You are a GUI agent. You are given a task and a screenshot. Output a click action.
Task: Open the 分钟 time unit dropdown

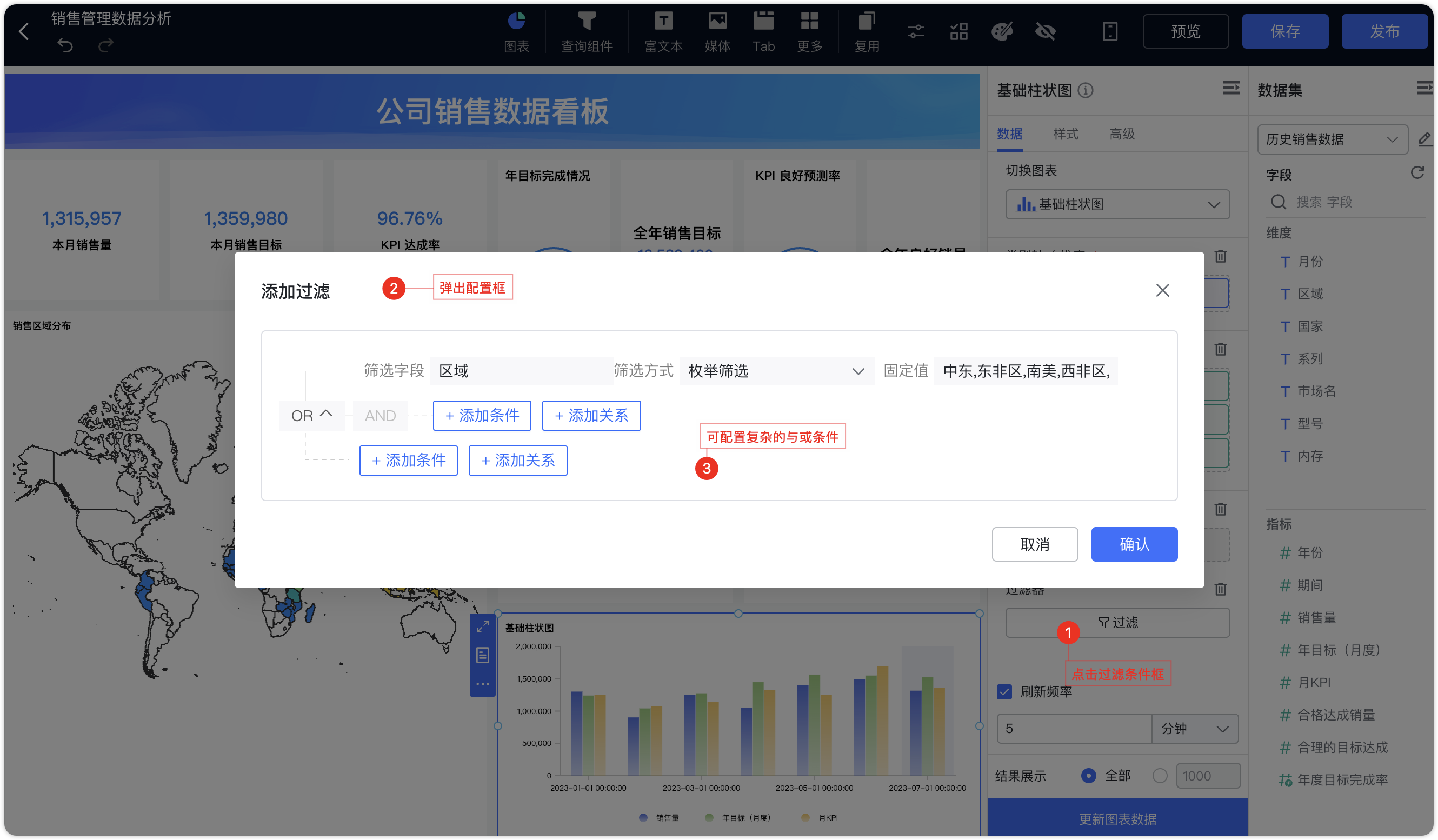1195,729
